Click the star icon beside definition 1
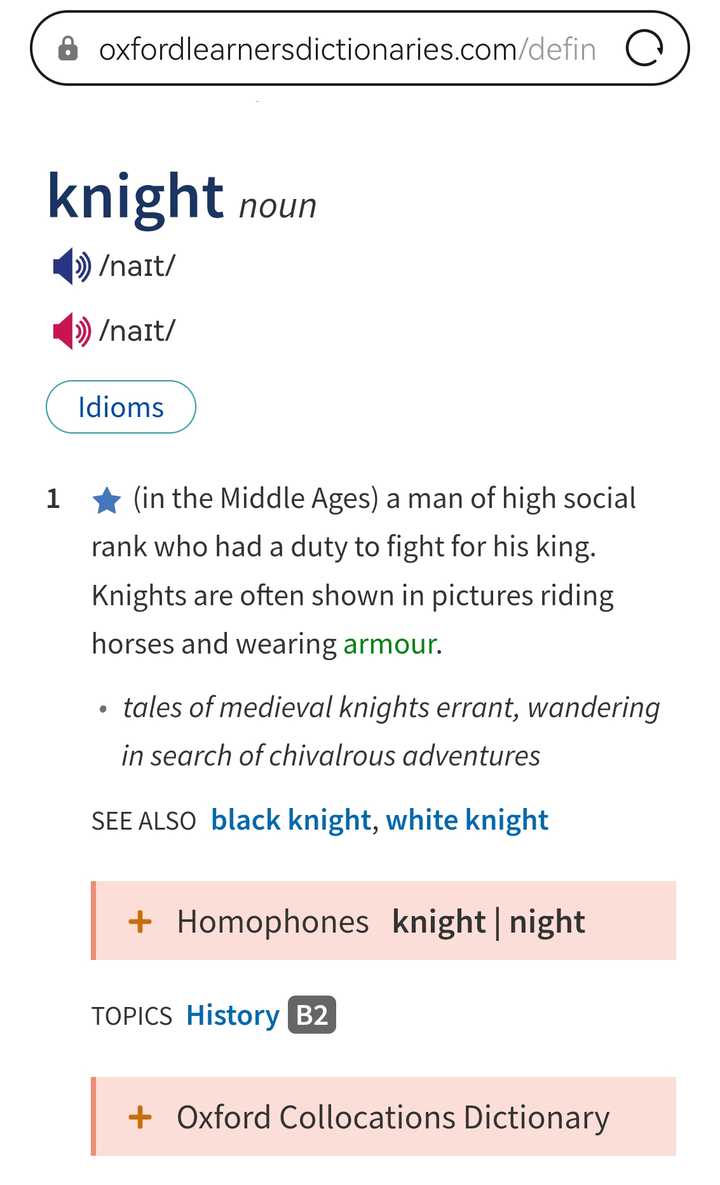720x1185 pixels. [x=107, y=498]
